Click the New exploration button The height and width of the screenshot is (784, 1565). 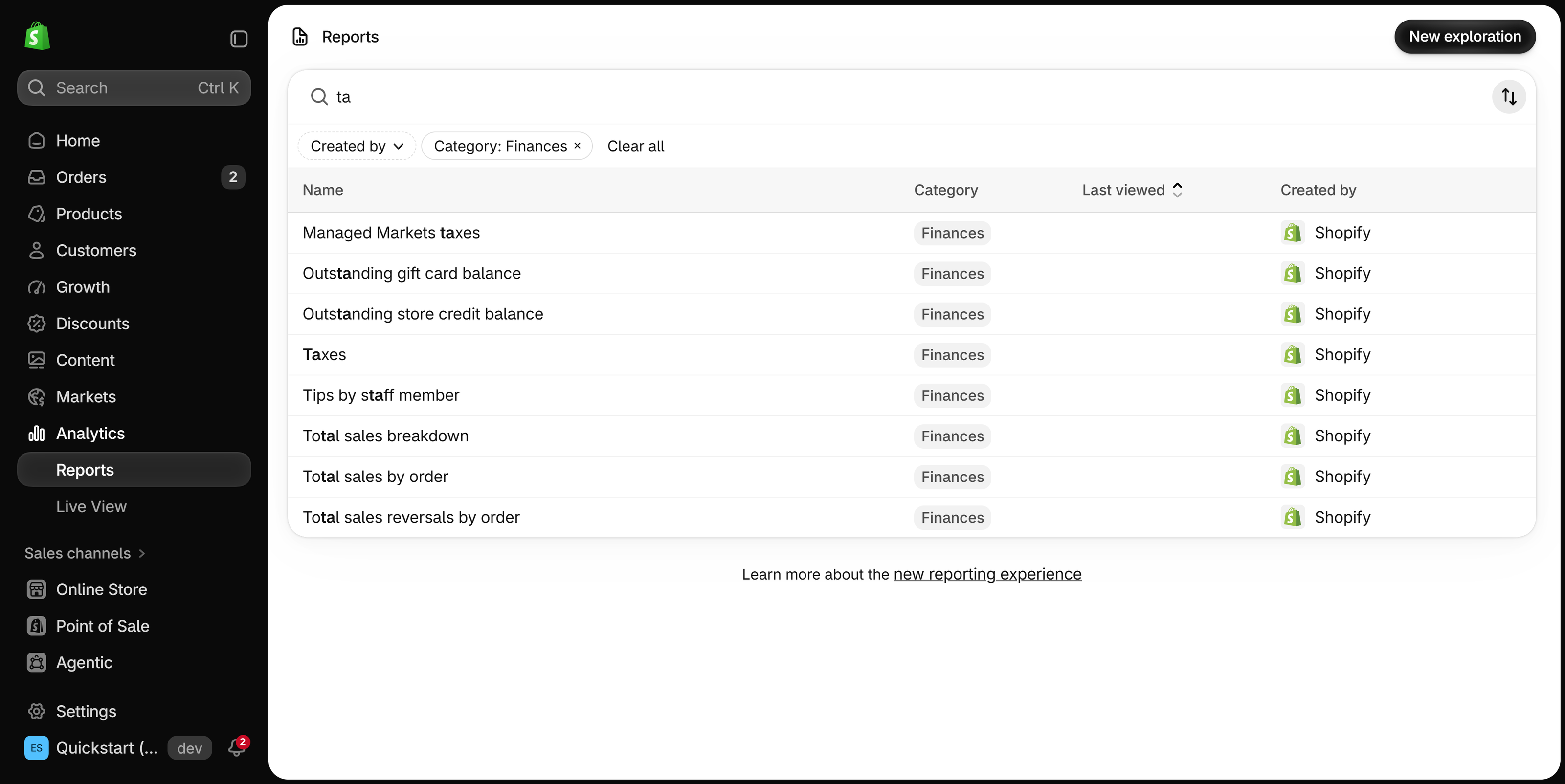click(1465, 37)
